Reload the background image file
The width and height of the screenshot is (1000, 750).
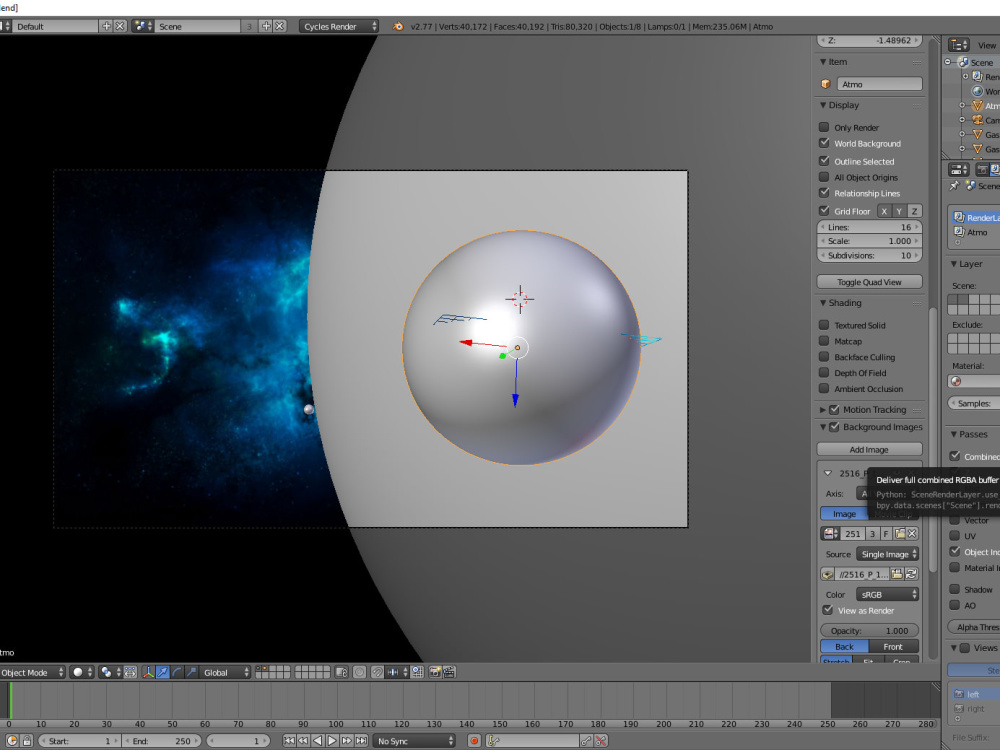click(x=911, y=575)
